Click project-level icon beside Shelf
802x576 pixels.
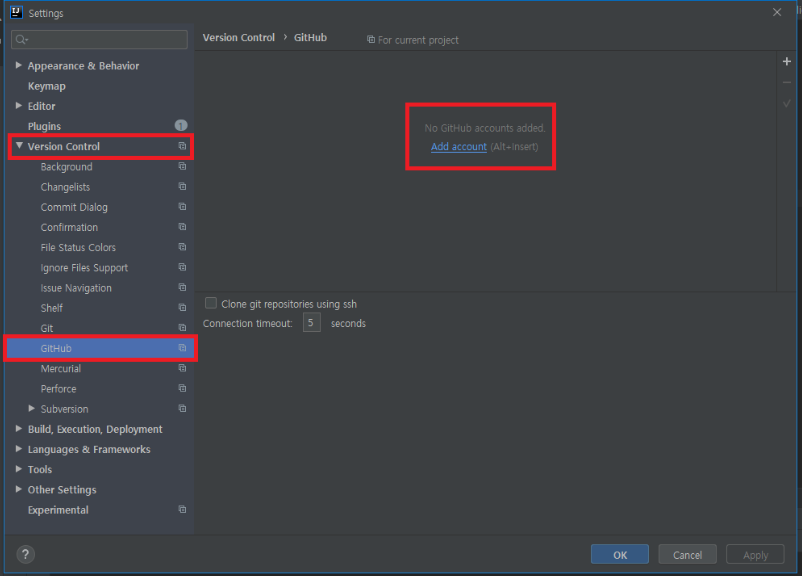coord(182,307)
